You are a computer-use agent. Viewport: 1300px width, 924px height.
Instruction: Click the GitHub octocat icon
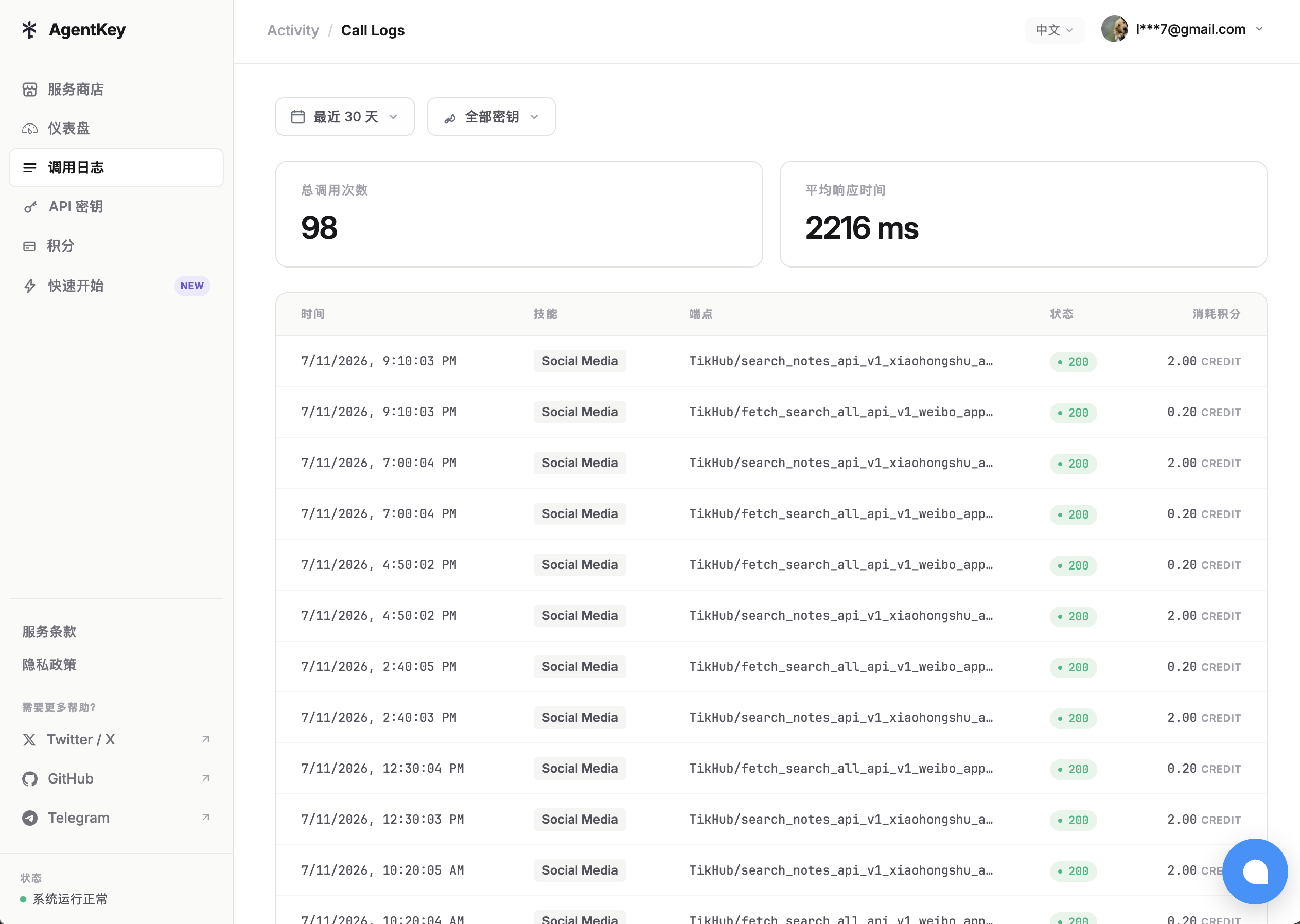[30, 779]
